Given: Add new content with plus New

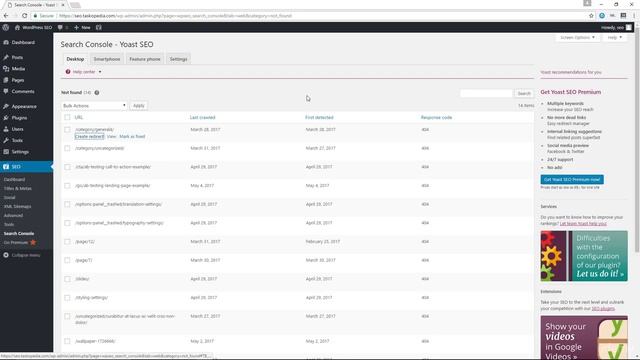Looking at the screenshot, I should coord(82,27).
